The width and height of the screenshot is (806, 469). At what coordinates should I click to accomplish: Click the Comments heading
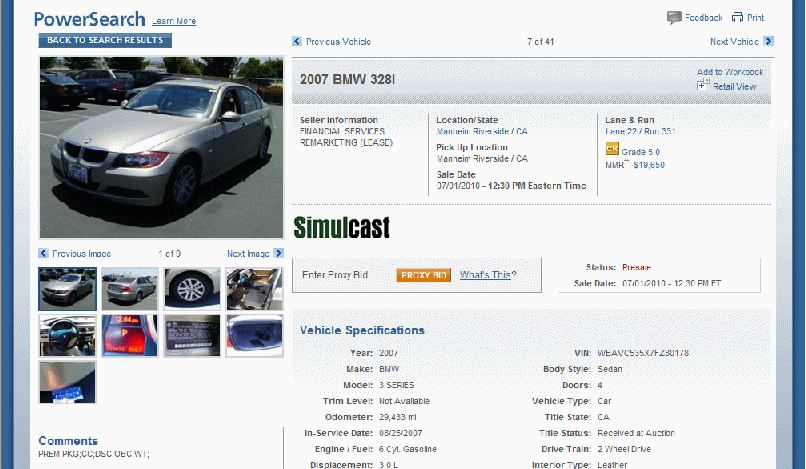(x=68, y=441)
